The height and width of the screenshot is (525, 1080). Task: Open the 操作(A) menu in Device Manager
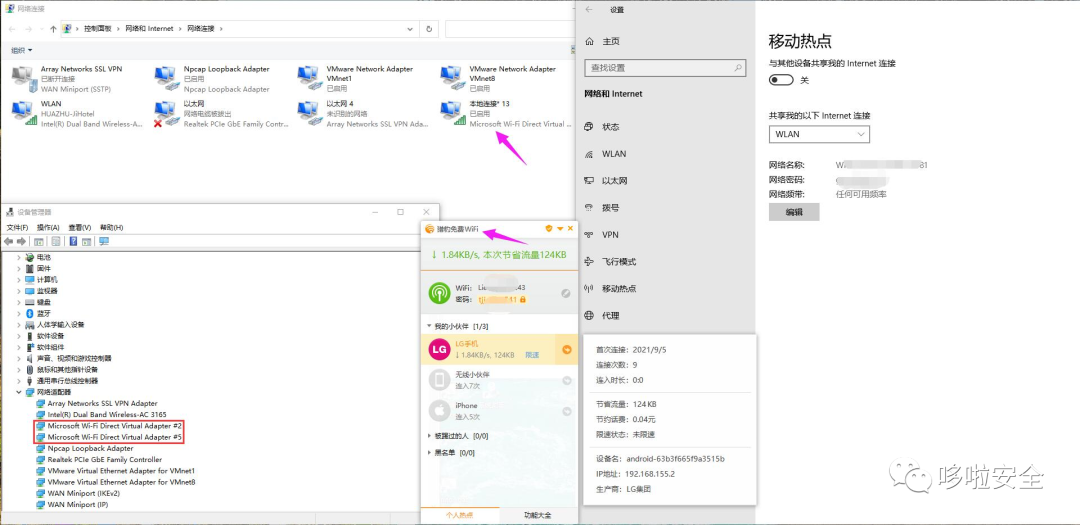pos(48,227)
